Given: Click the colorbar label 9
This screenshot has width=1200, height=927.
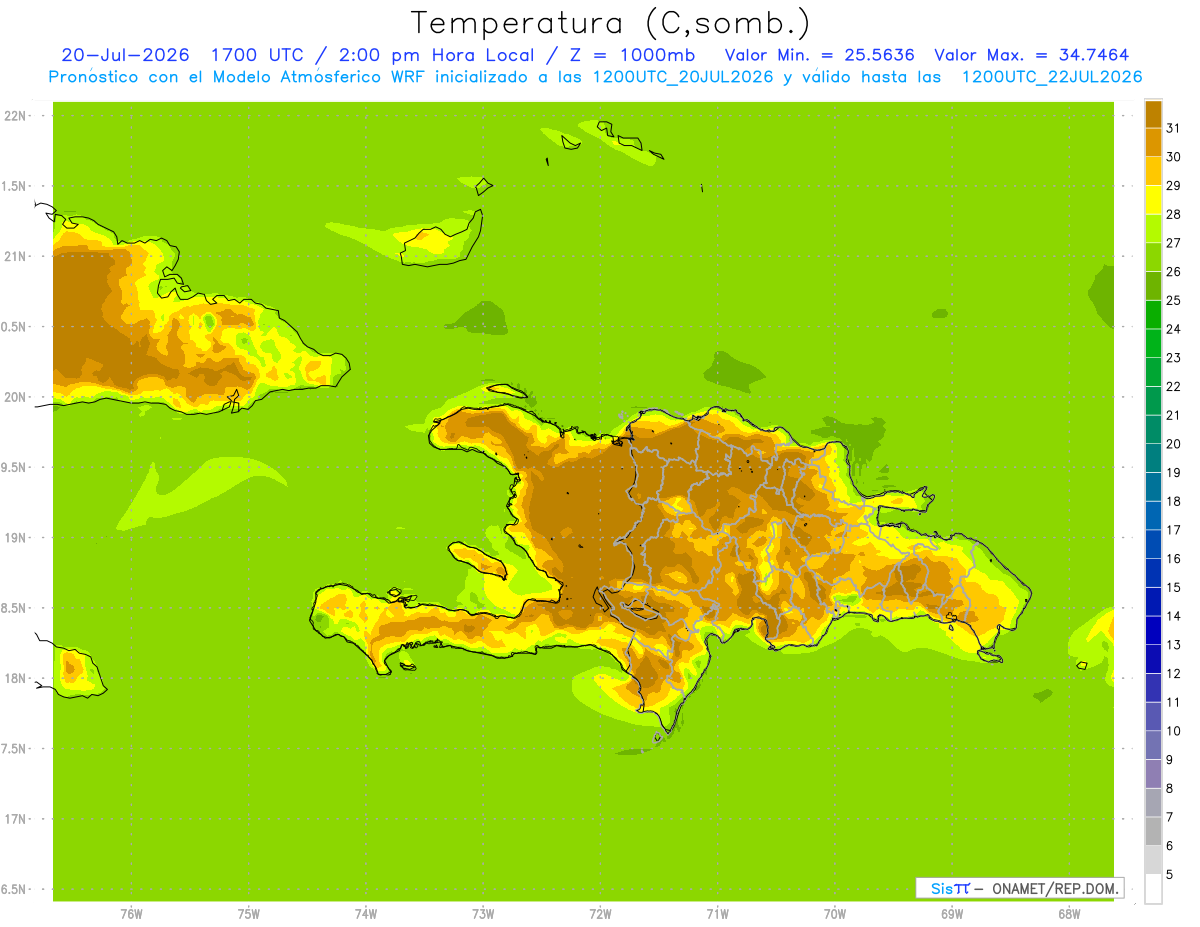Looking at the screenshot, I should (x=1170, y=760).
